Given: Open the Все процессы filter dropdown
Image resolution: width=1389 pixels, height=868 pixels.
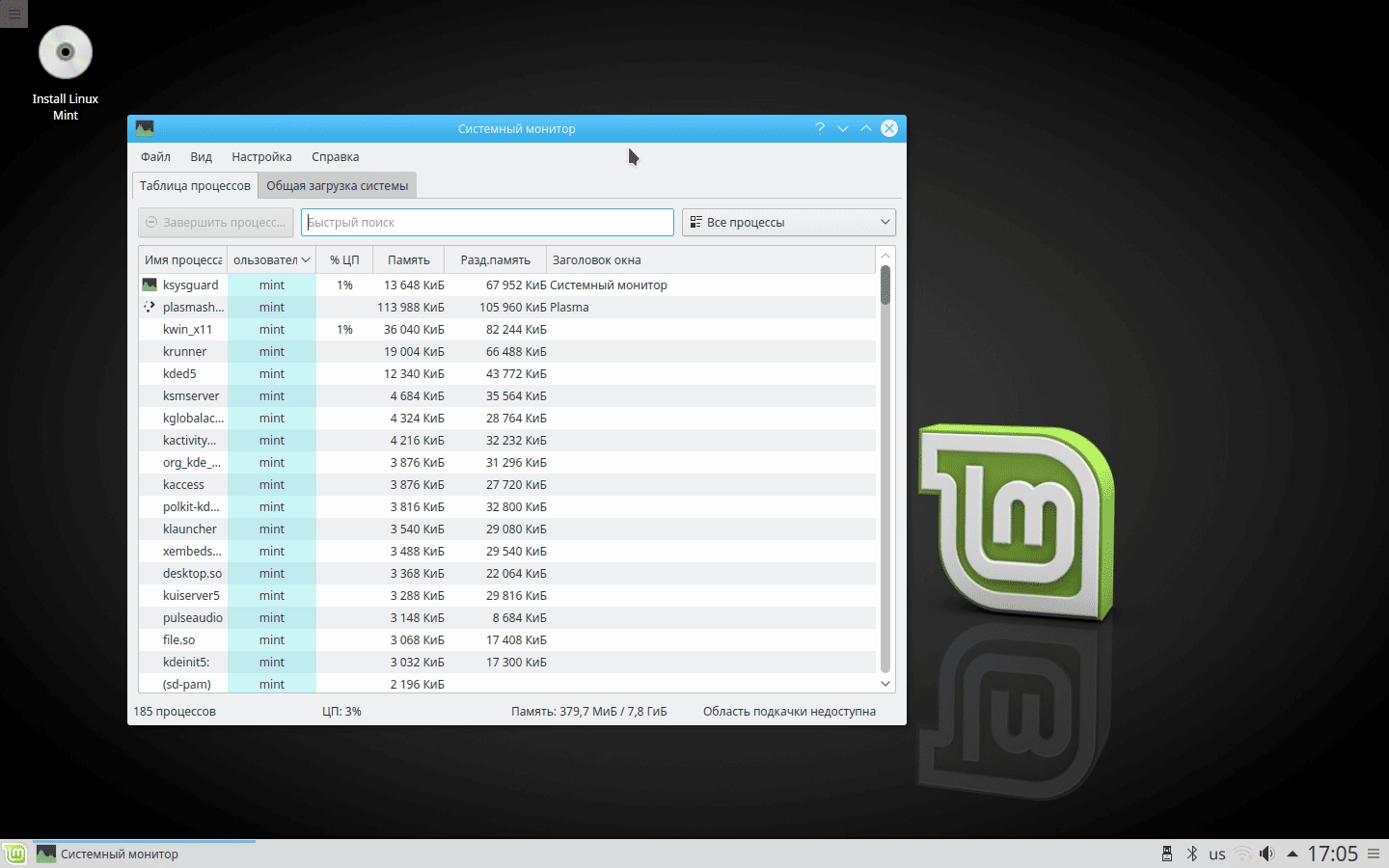Looking at the screenshot, I should [x=789, y=222].
